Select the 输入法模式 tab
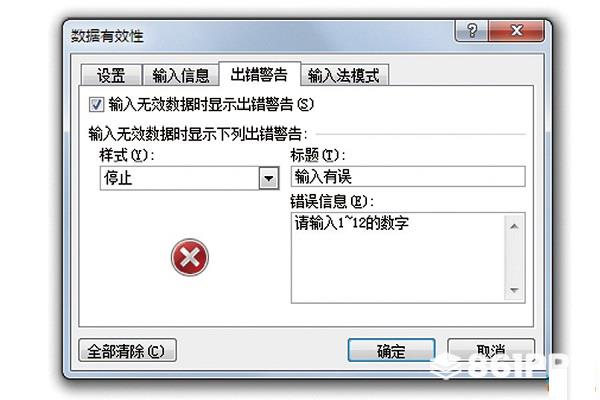Image resolution: width=600 pixels, height=400 pixels. 344,75
